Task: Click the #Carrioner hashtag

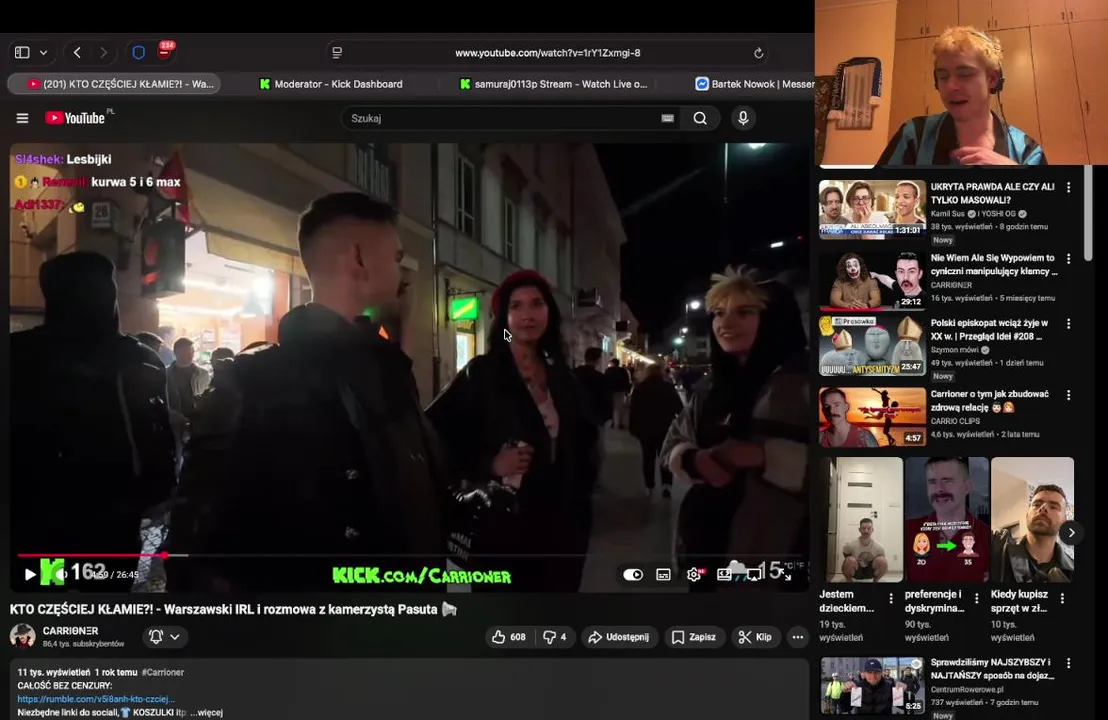Action: (163, 673)
